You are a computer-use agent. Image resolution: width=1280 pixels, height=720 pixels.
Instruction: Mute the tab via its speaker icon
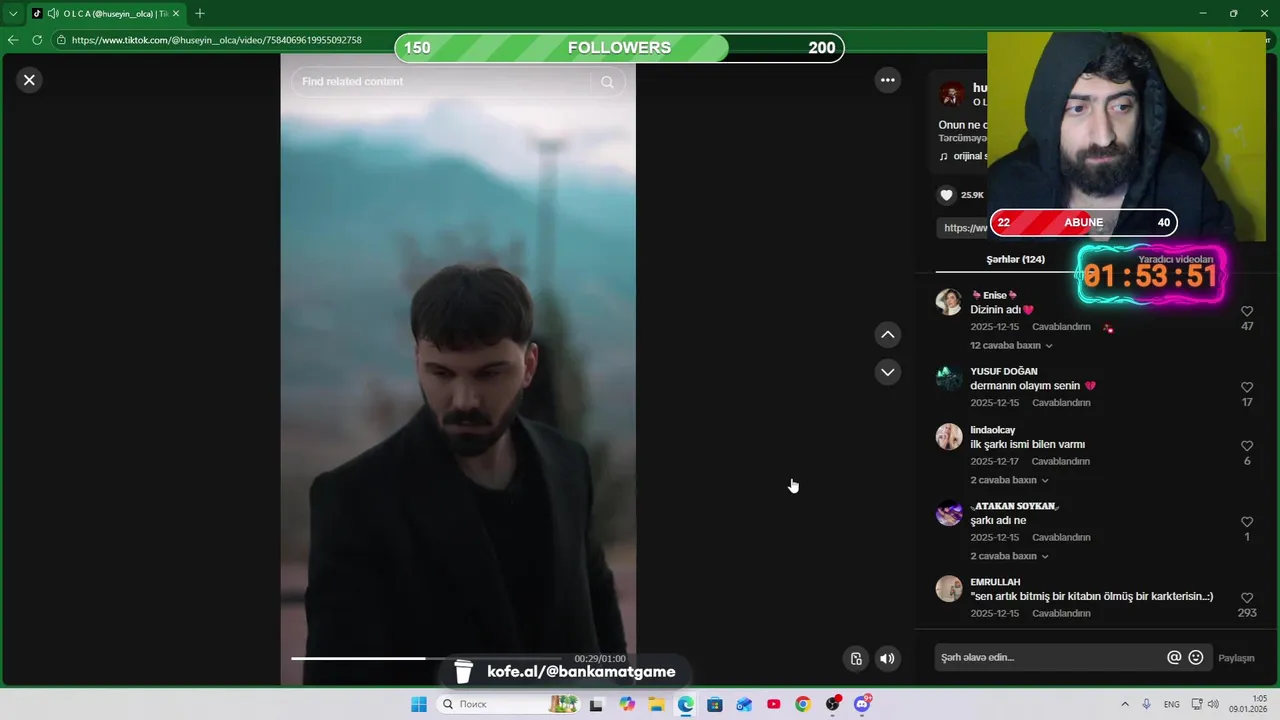tap(52, 14)
